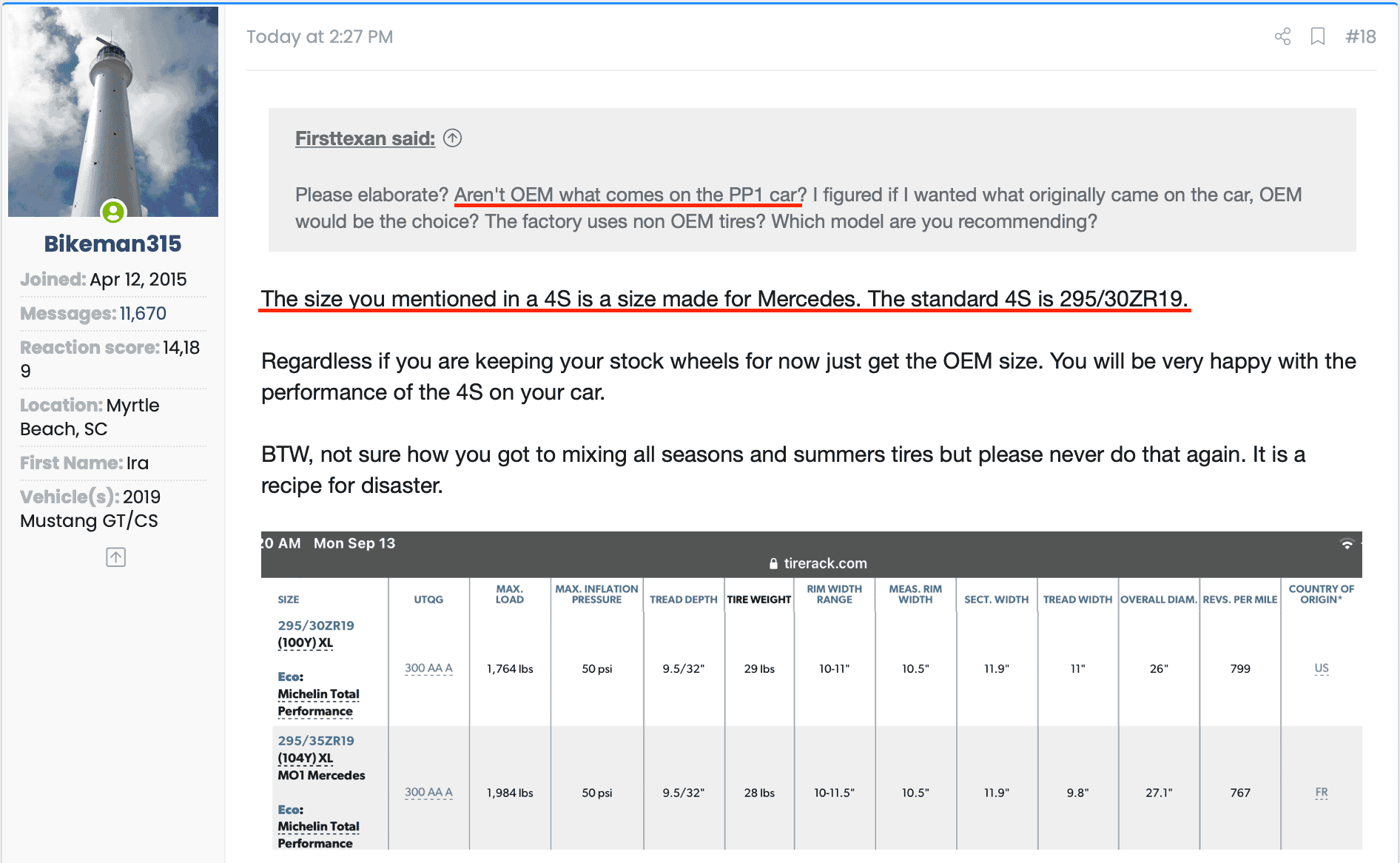Click the up-arrow icon below Vehicle(s) info
Viewport: 1400px width, 863px height.
pyautogui.click(x=115, y=557)
